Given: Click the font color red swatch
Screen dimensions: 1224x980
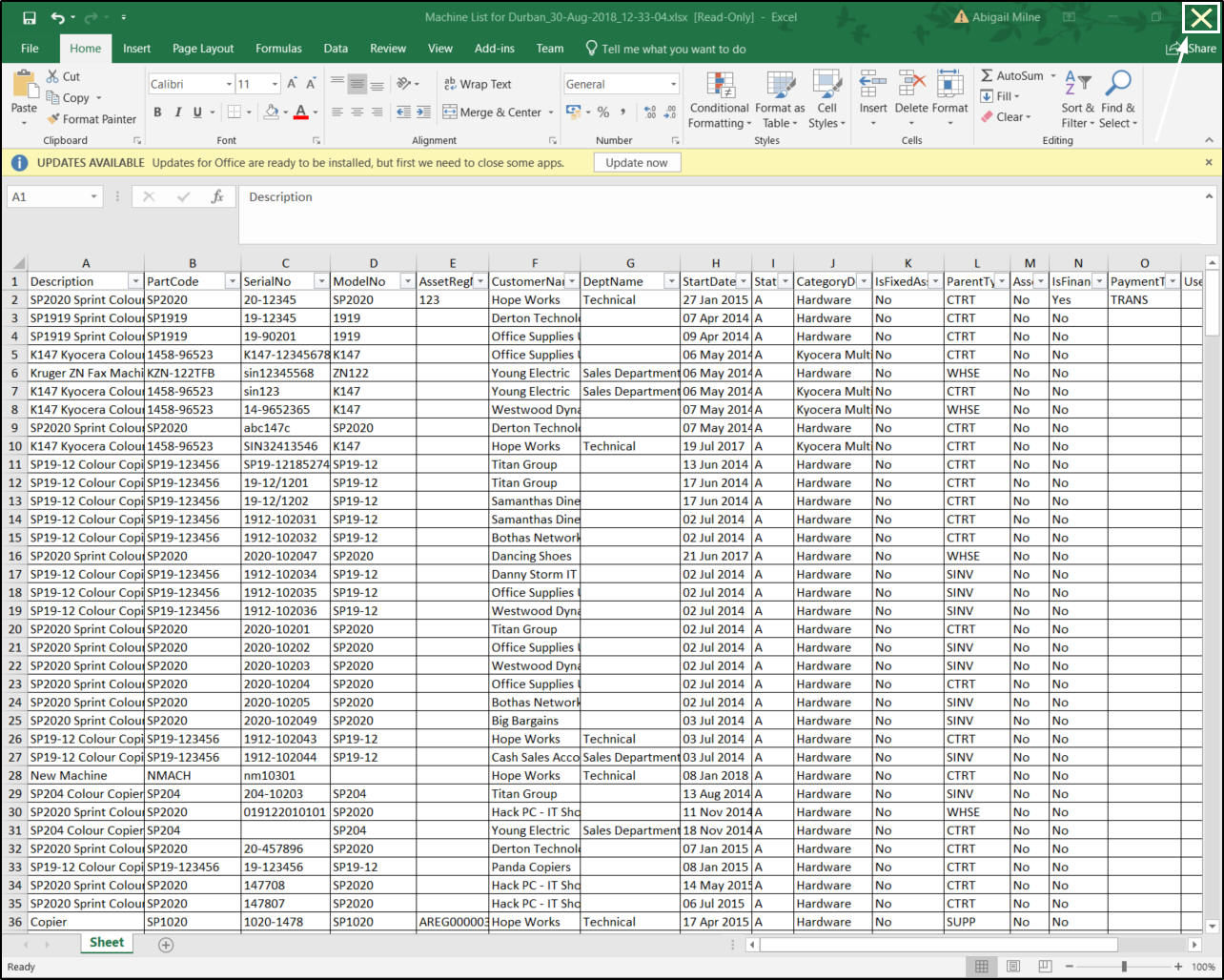Looking at the screenshot, I should tap(300, 112).
